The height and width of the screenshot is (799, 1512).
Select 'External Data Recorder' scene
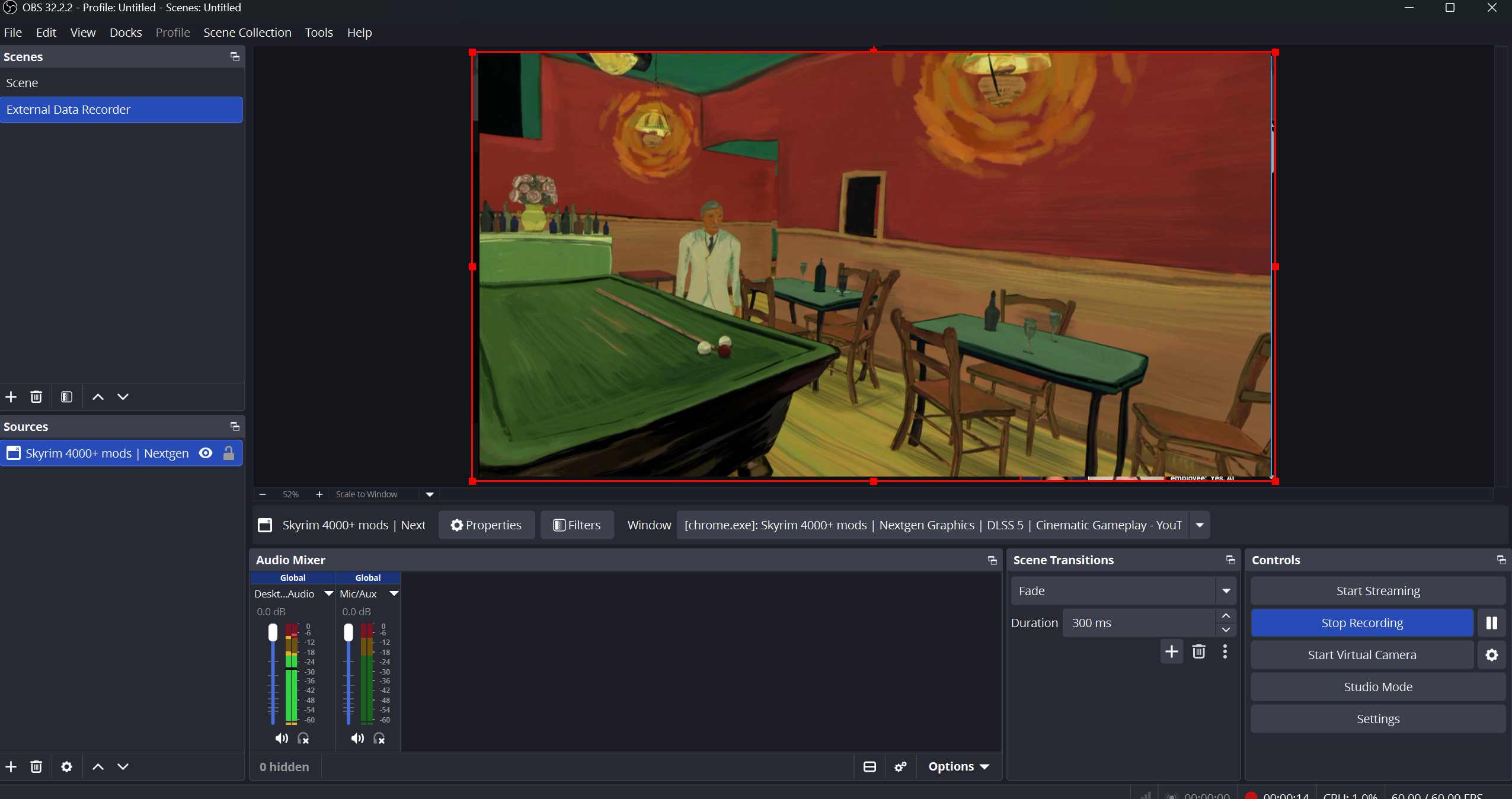pyautogui.click(x=122, y=110)
